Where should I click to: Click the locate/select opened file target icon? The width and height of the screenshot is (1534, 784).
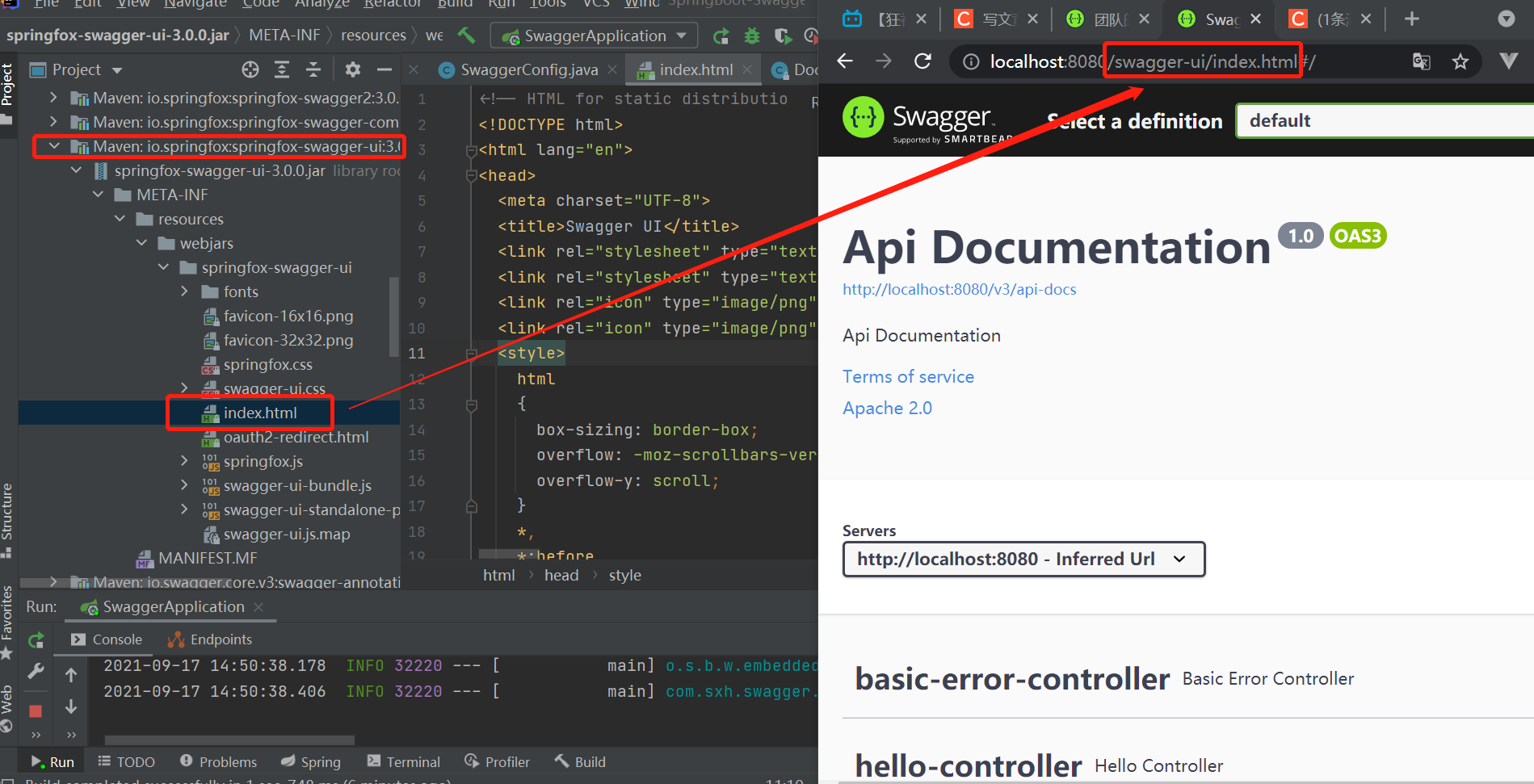click(x=250, y=69)
